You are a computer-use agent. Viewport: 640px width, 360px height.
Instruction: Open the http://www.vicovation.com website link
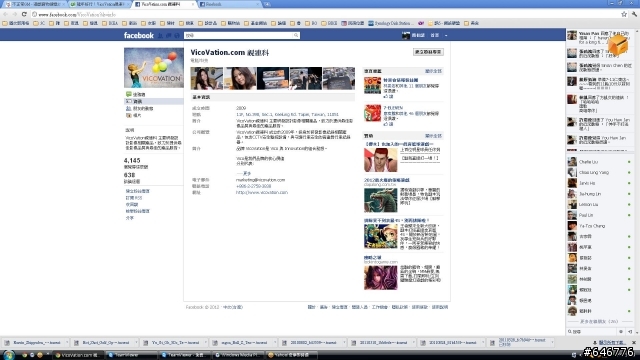coord(262,192)
